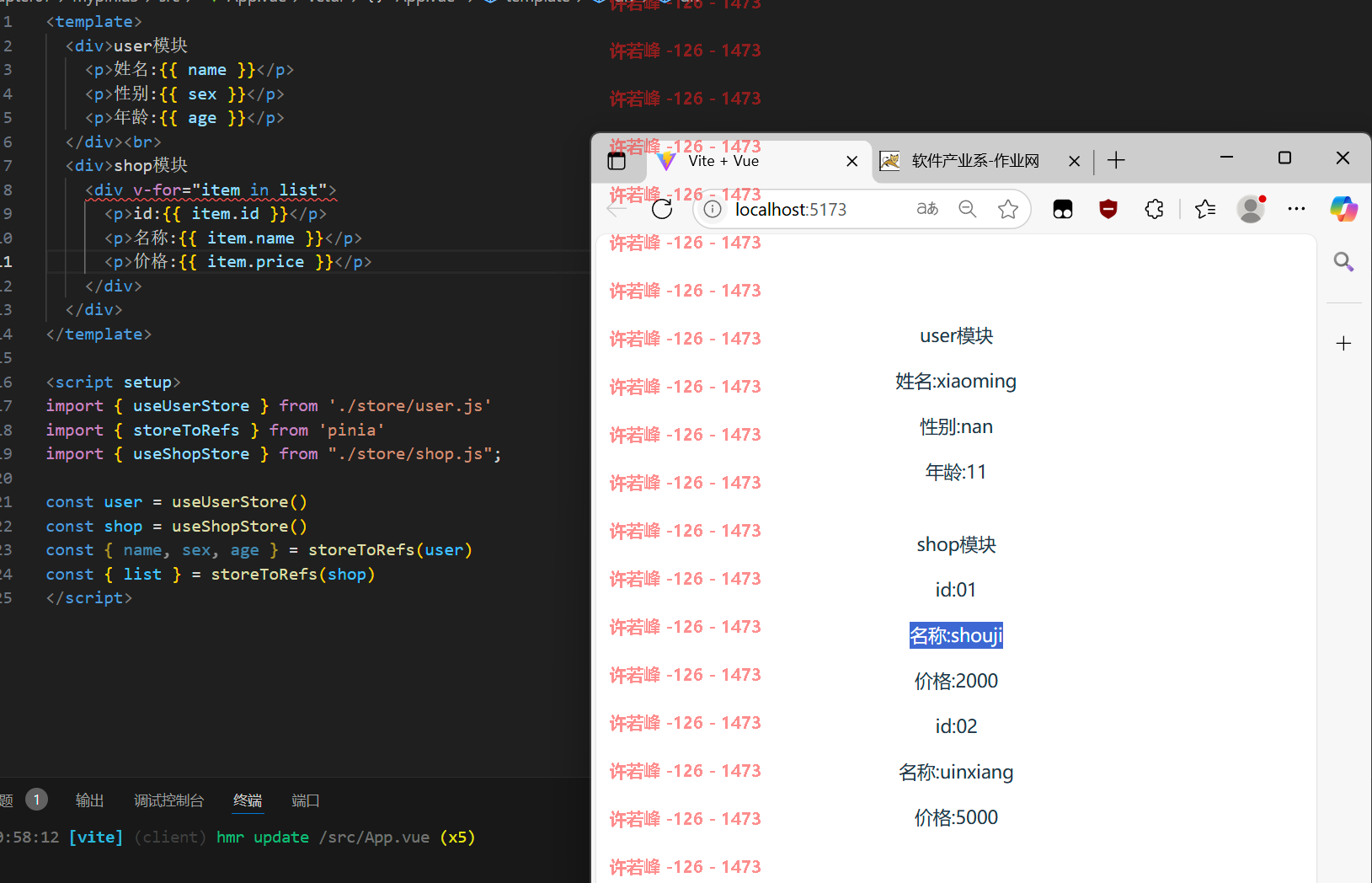Click the const shop = useShopStore() line
Screen dimensions: 1372x883
177,527
